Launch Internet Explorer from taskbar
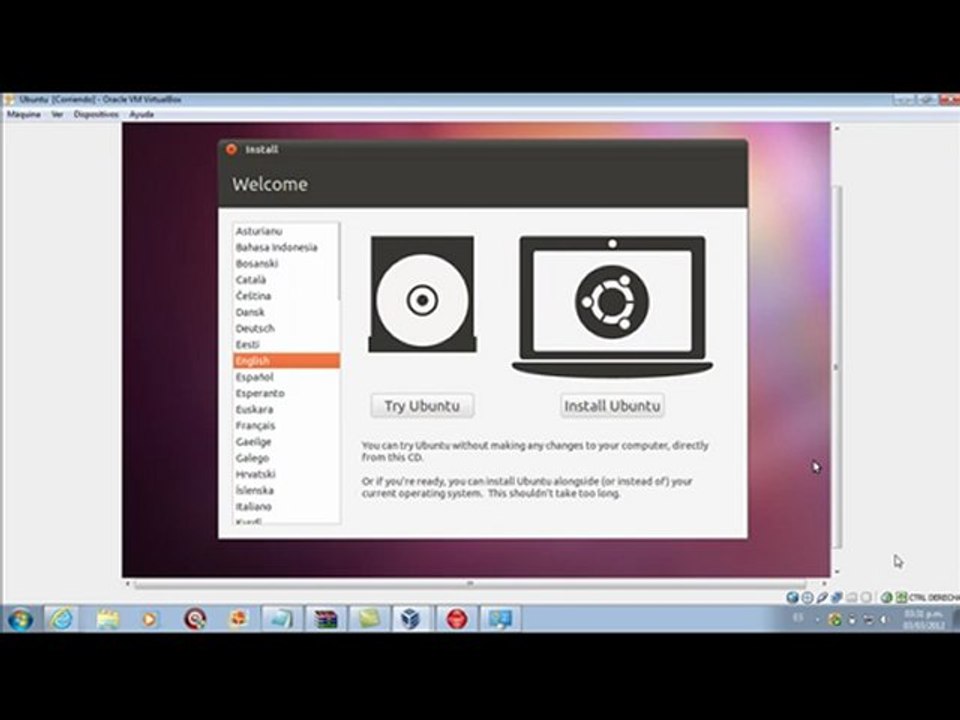Screen dimensions: 960x720 click(61, 620)
